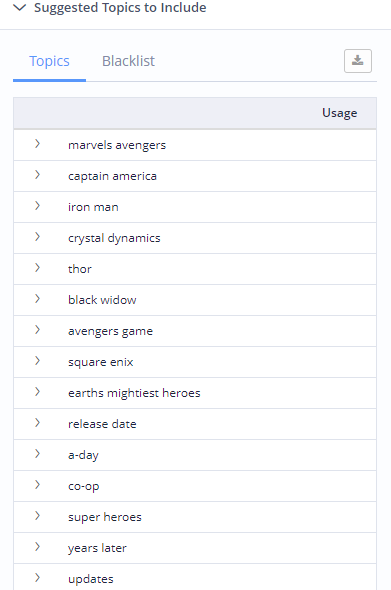Click the years later topic
The image size is (391, 590).
[97, 548]
